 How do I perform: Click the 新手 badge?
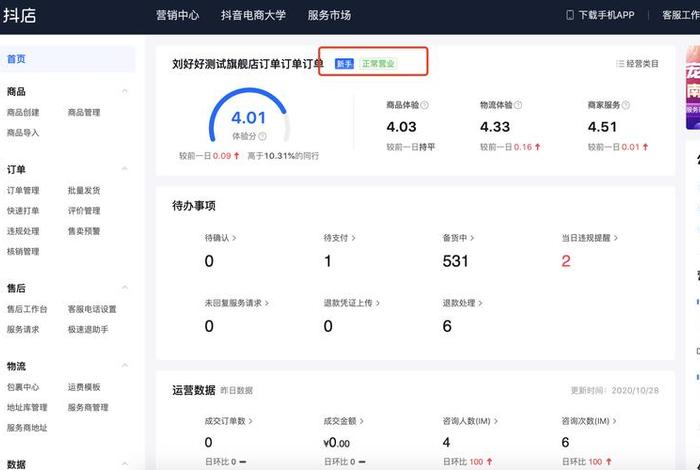coord(344,64)
